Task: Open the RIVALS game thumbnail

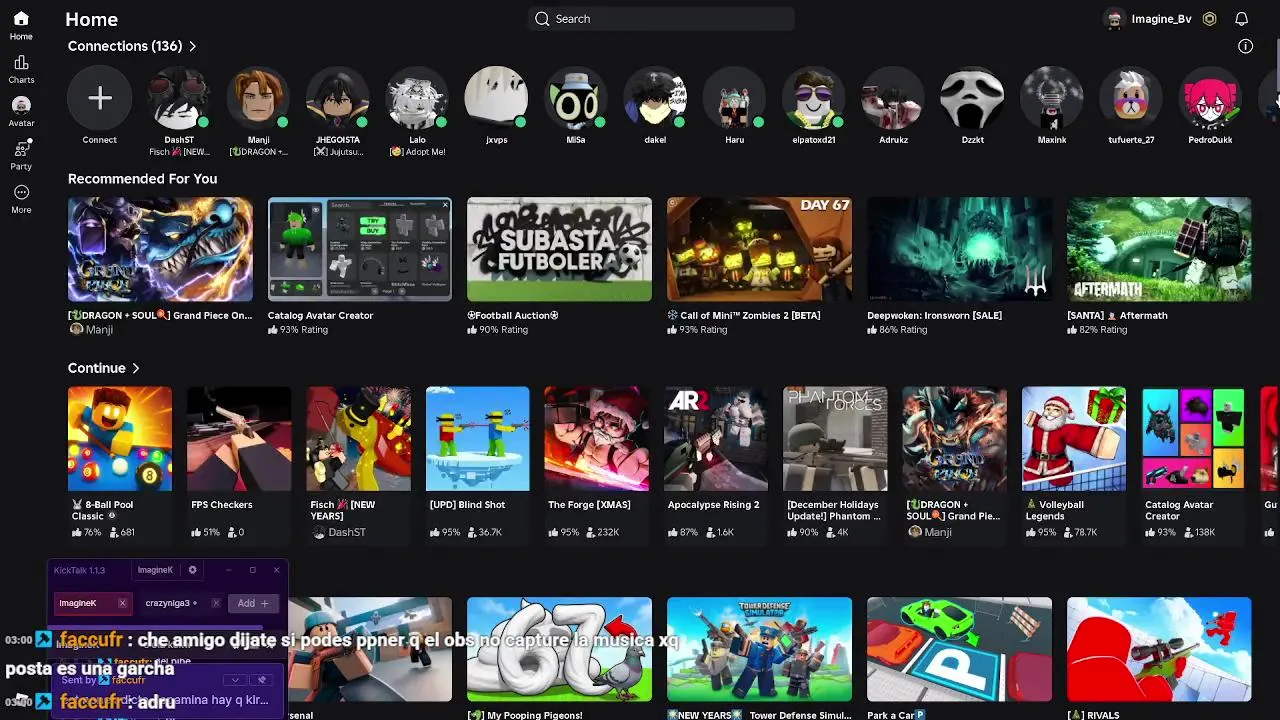Action: pyautogui.click(x=1159, y=649)
